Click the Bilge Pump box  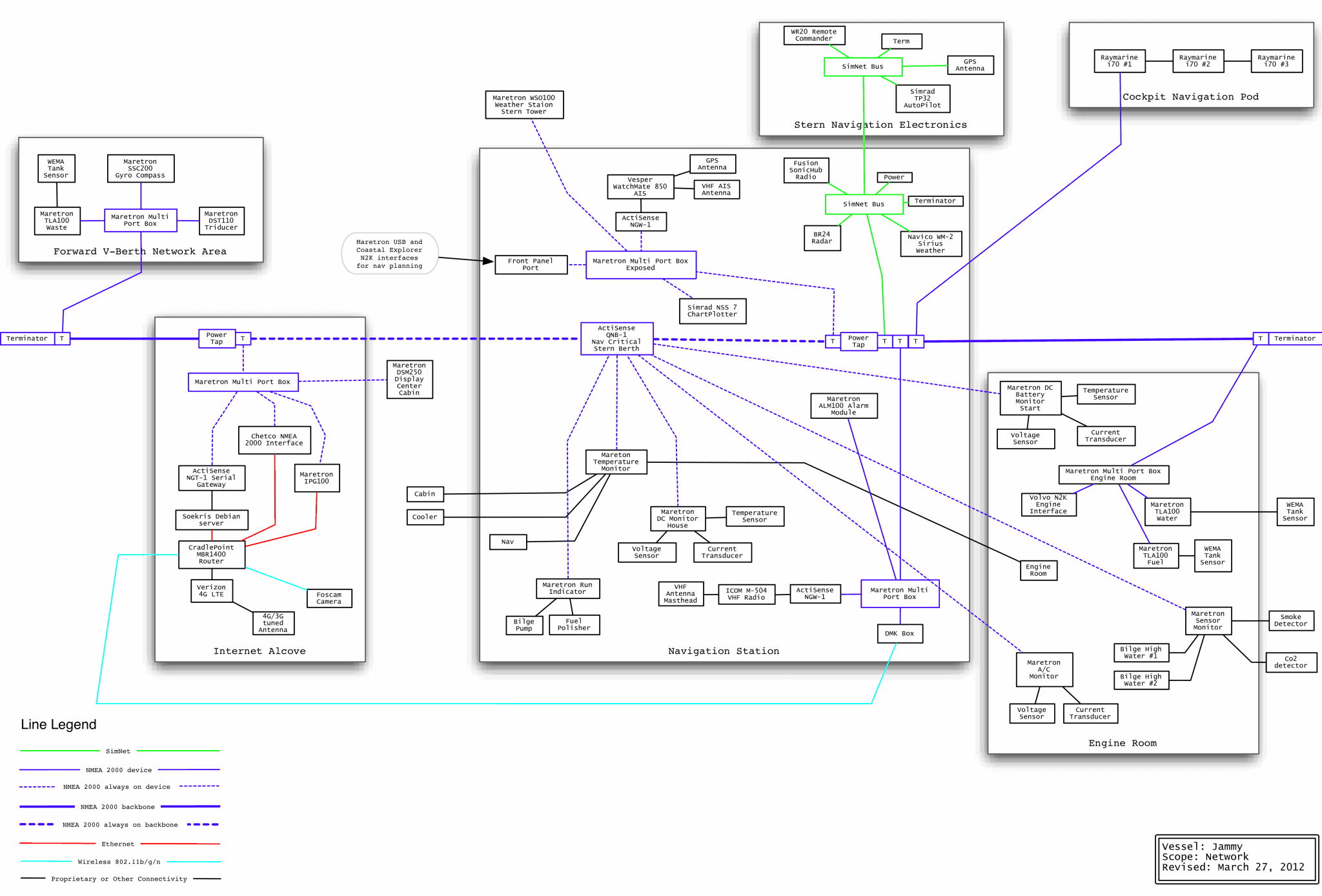tap(524, 625)
